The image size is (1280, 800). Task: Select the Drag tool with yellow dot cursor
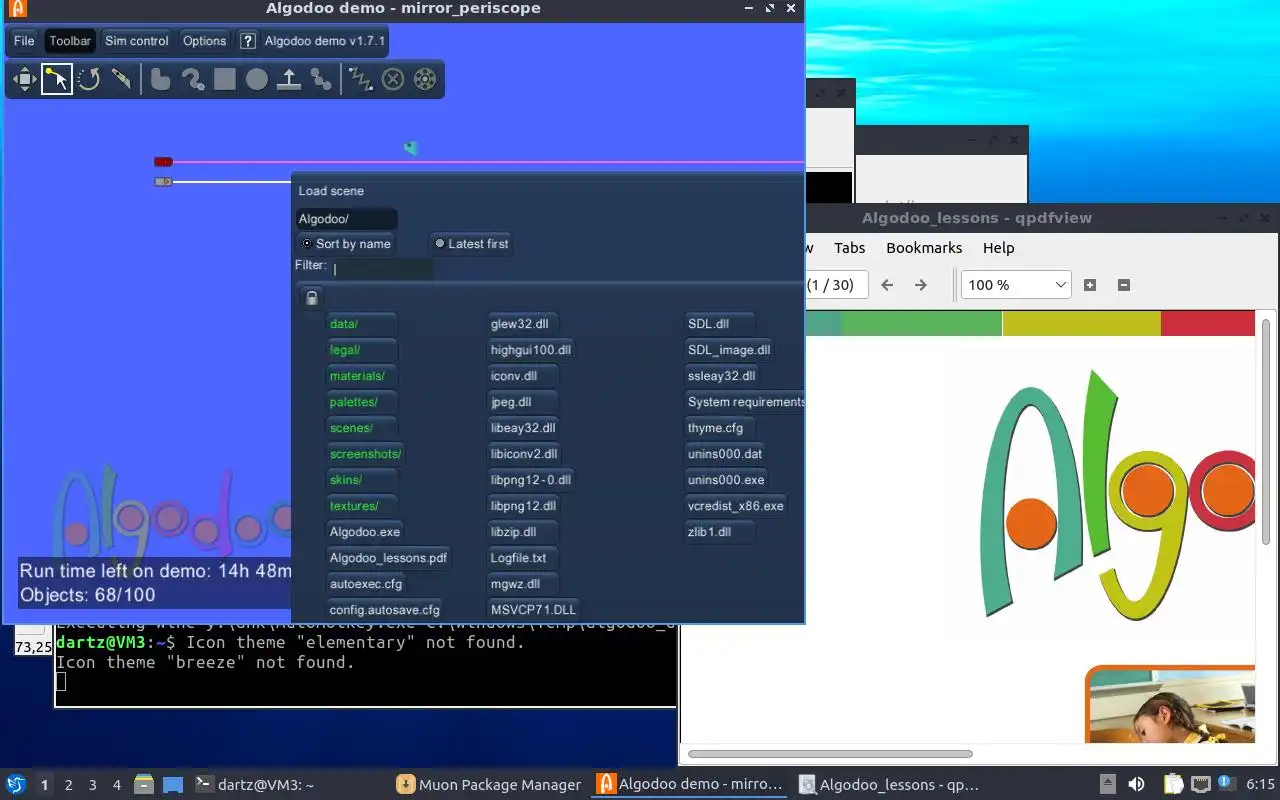point(56,79)
